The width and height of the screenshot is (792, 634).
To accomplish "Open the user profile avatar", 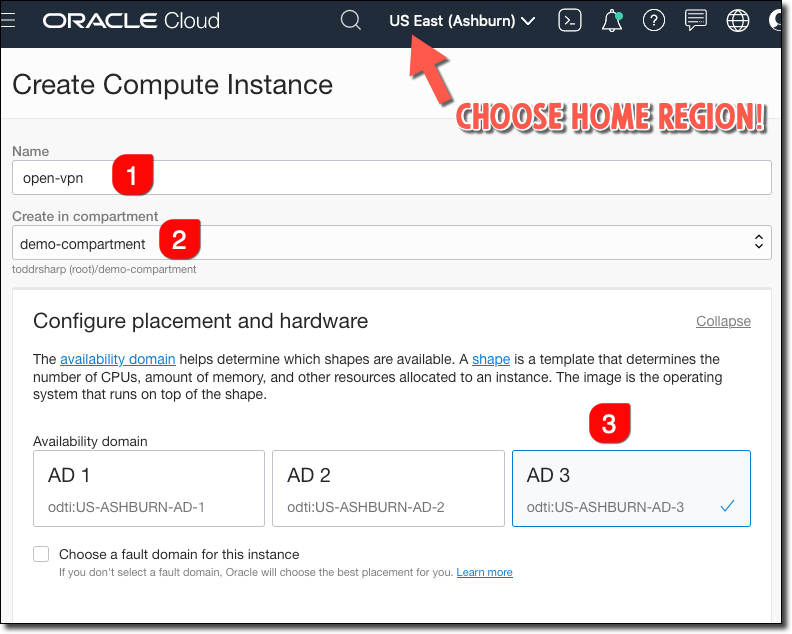I will pyautogui.click(x=776, y=21).
